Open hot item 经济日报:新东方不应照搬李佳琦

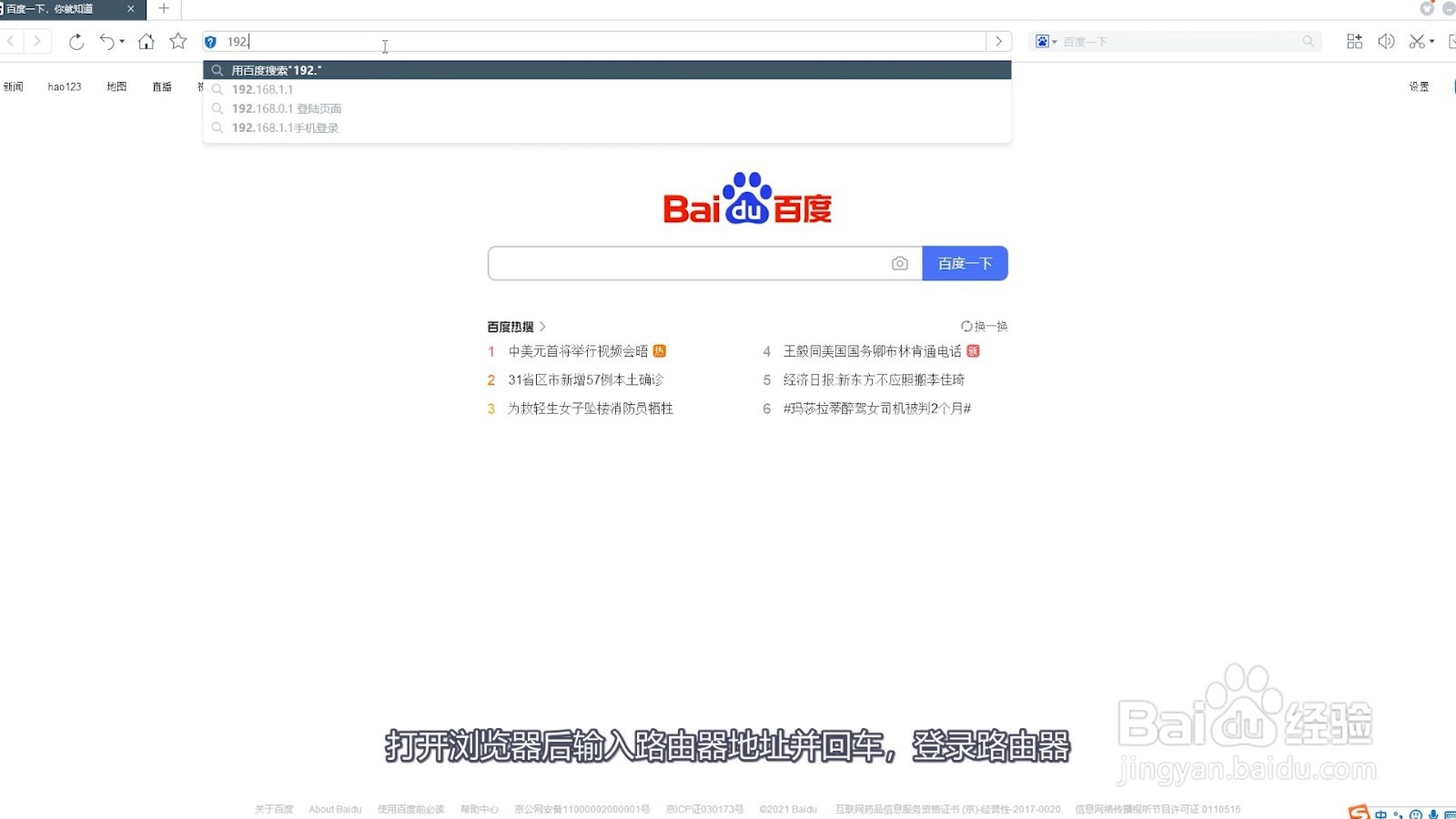click(874, 379)
